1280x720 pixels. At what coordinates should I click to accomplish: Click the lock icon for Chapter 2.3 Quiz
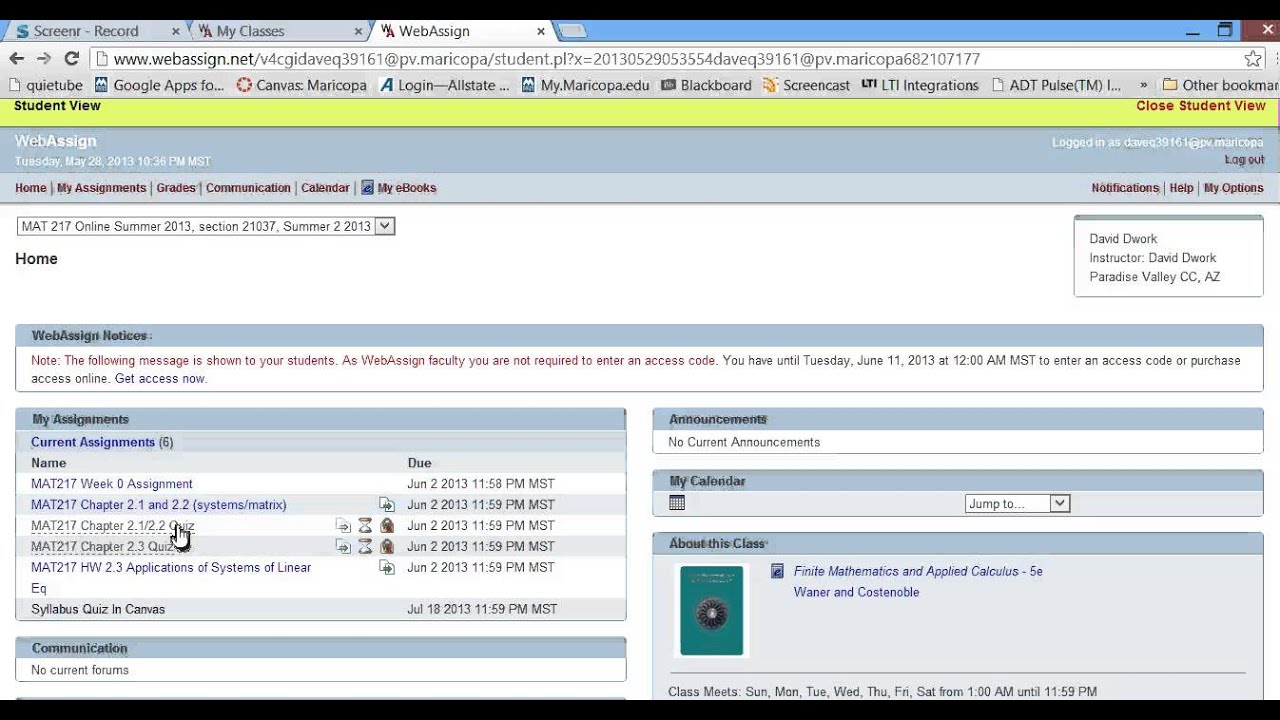pos(386,547)
